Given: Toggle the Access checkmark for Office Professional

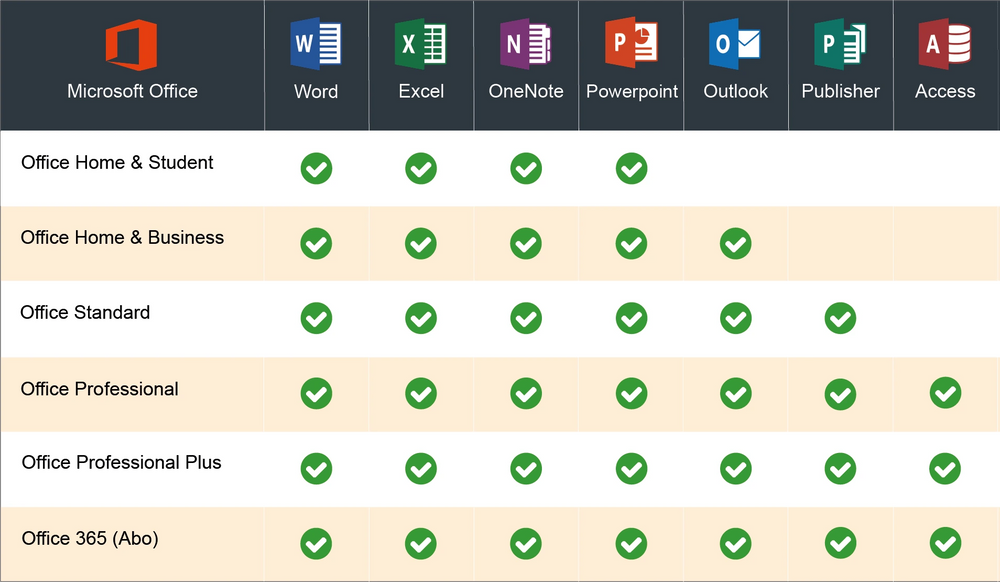Looking at the screenshot, I should (x=945, y=393).
